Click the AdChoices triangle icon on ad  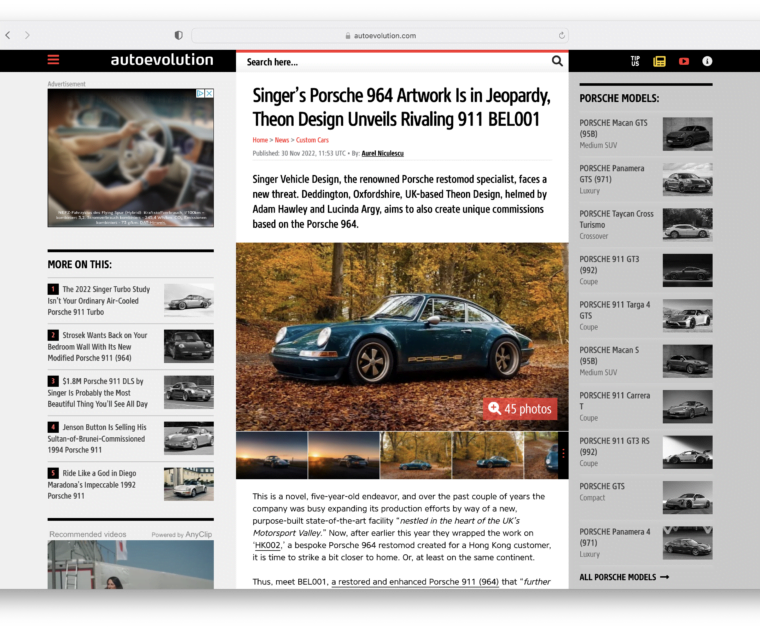point(200,93)
